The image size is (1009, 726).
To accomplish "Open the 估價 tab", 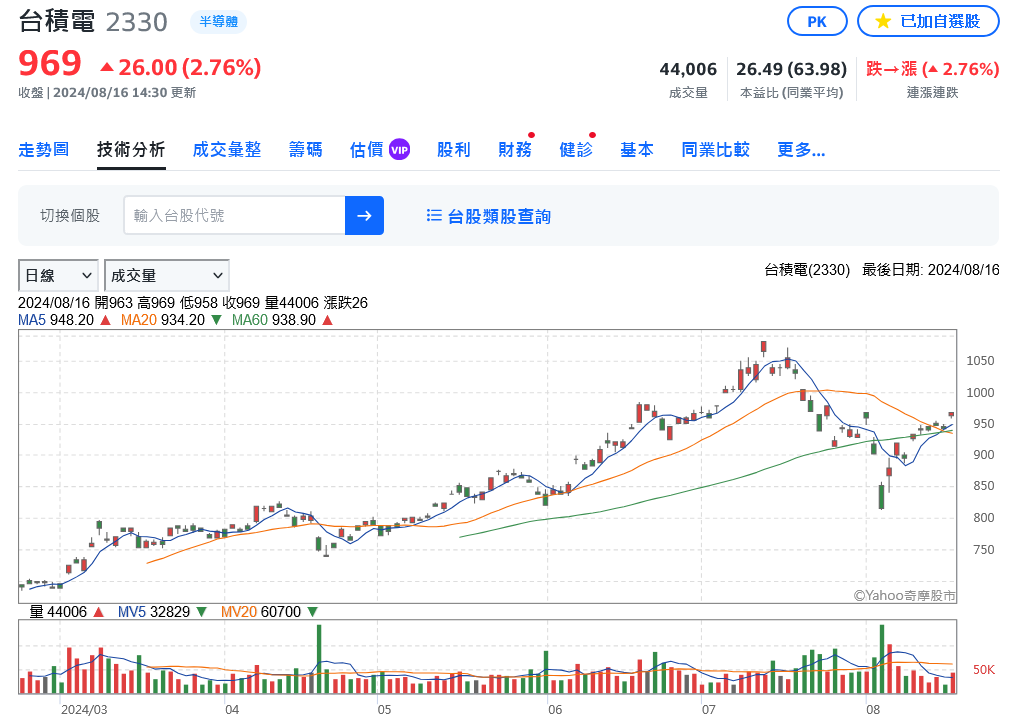I will click(367, 149).
